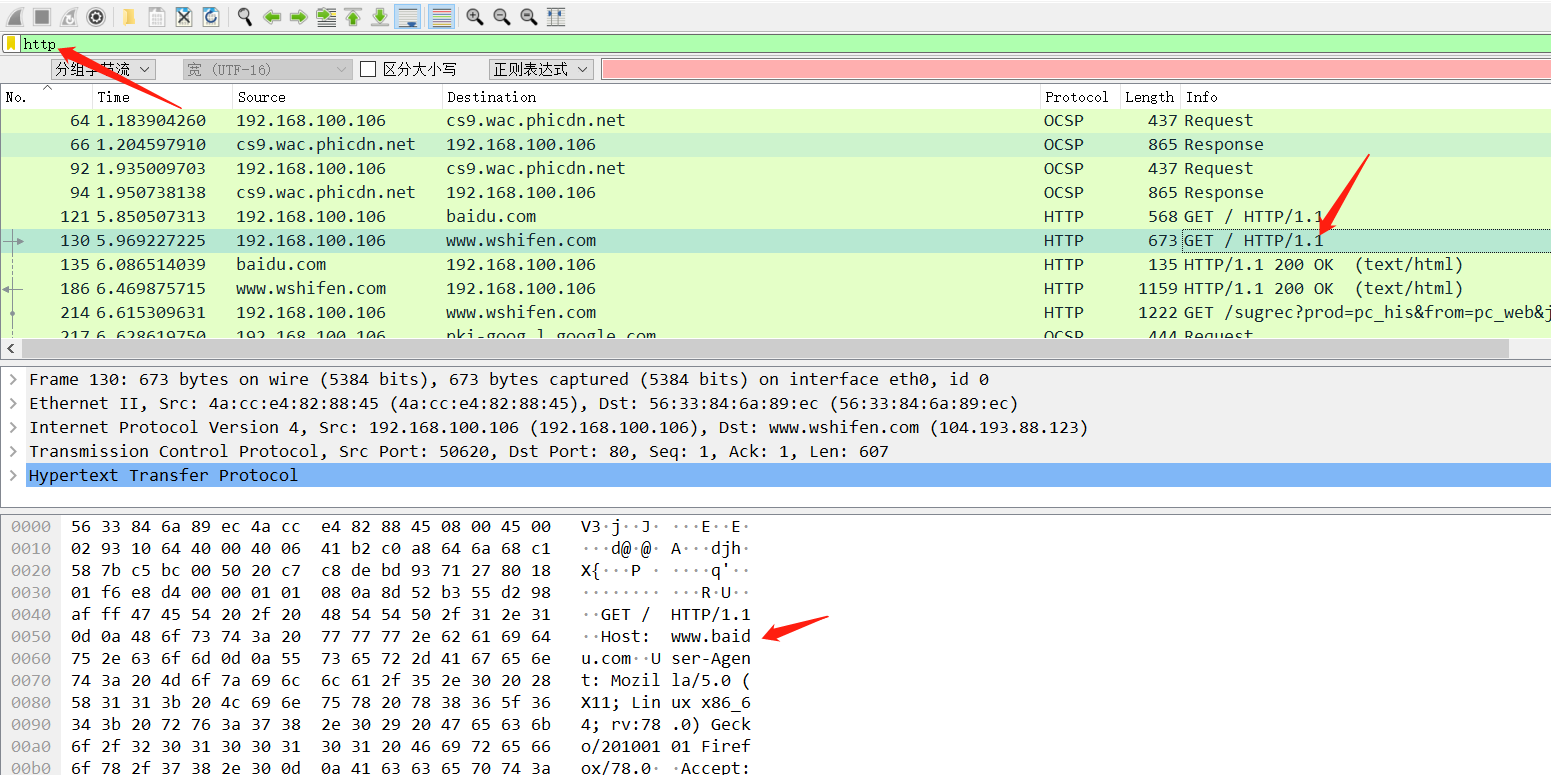Select packet 66 OCSP Response row

[x=775, y=144]
